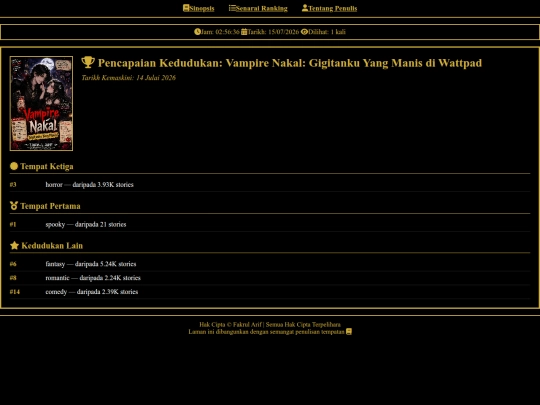
Task: Click the fantasy ranking row text
Action: [x=91, y=264]
